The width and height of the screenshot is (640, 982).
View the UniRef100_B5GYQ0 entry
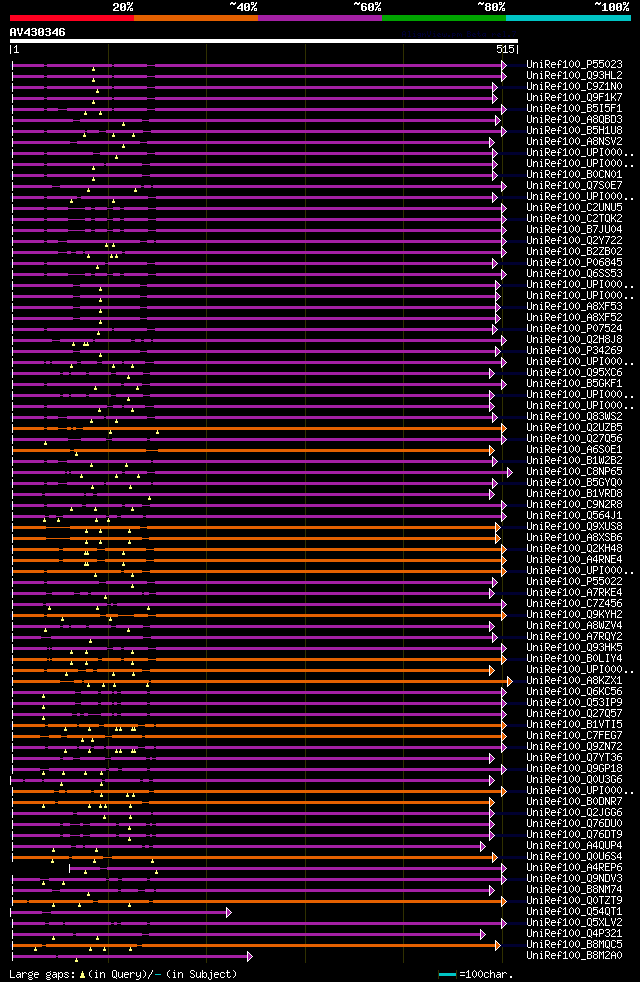(x=574, y=483)
